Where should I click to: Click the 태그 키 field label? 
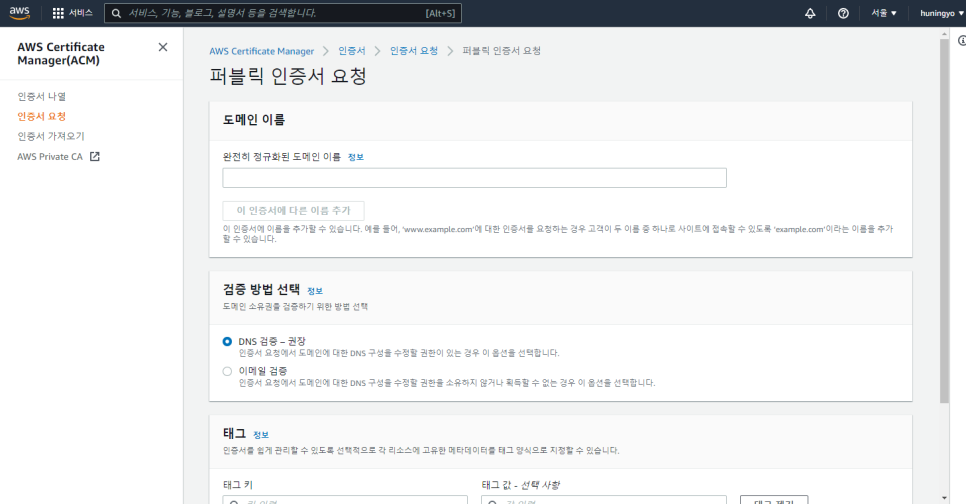238,485
